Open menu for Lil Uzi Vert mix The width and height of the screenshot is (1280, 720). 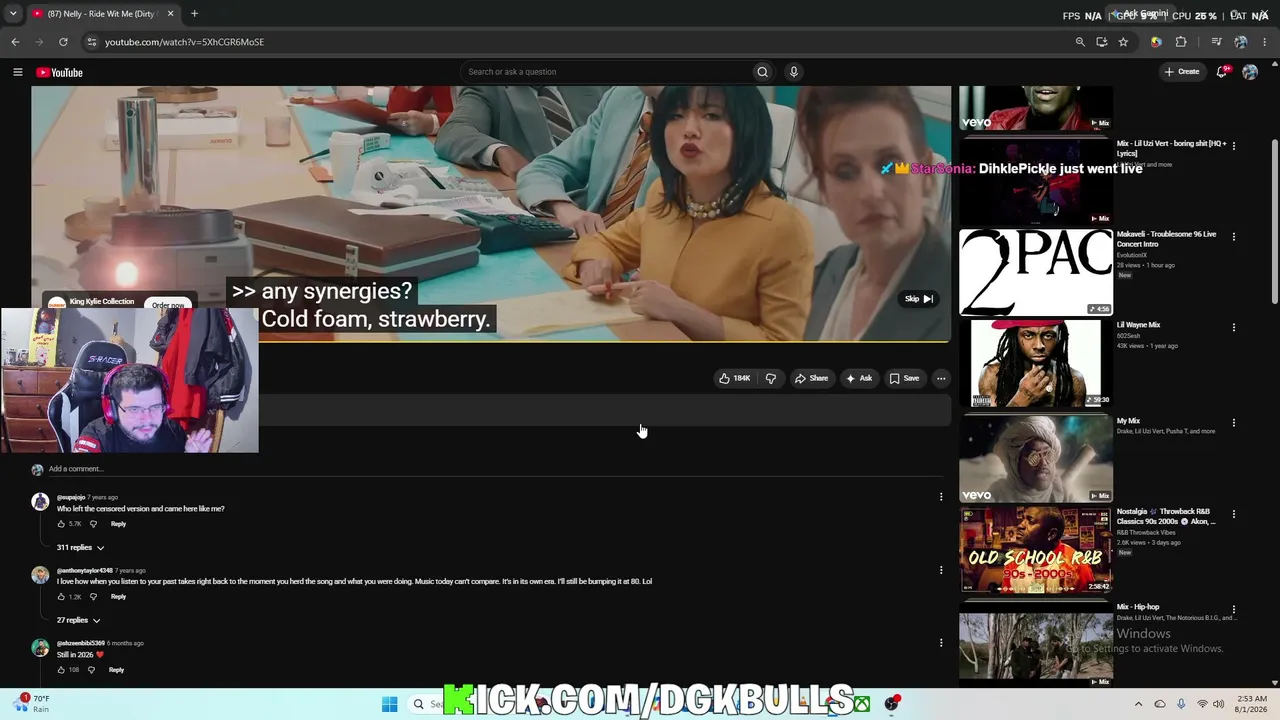[1234, 146]
